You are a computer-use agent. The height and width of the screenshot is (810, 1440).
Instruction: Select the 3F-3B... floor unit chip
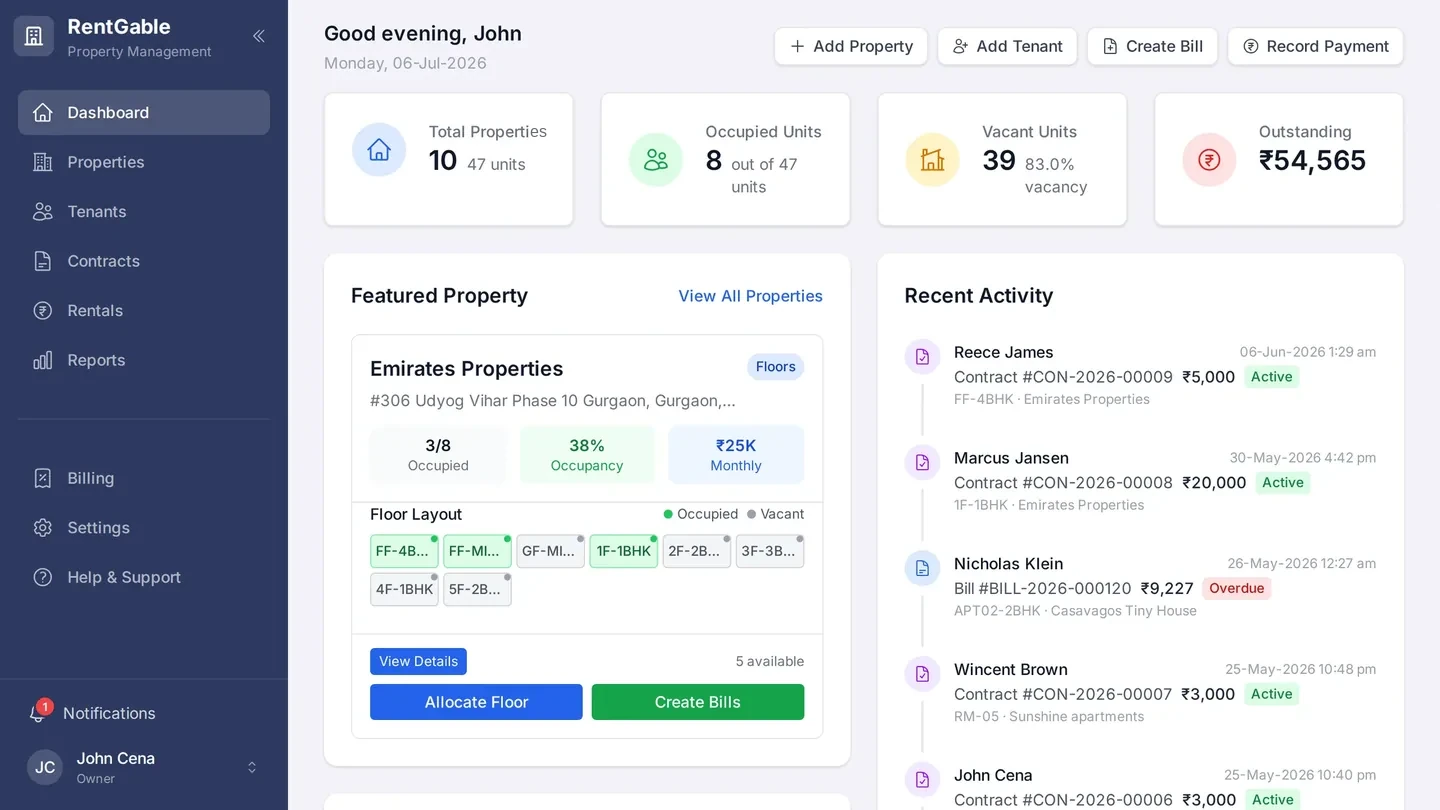(770, 551)
